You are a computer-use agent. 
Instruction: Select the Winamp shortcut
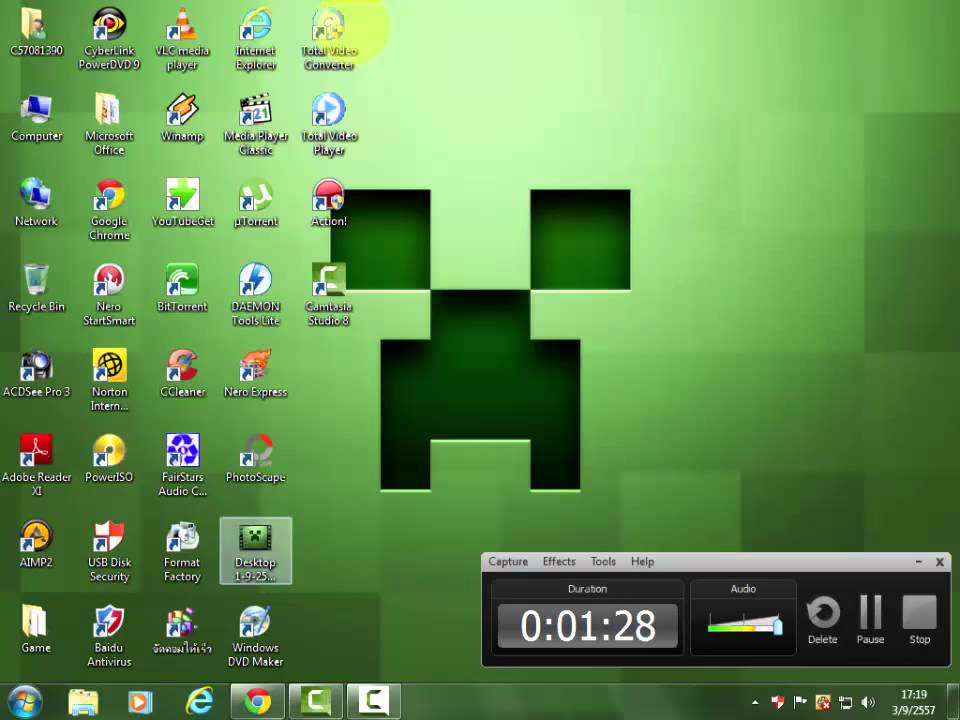point(182,118)
